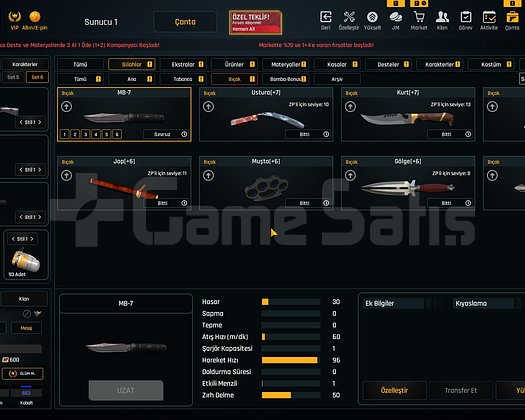The height and width of the screenshot is (420, 525).
Task: Open the Altın/E-pin coin icon
Action: 35,16
